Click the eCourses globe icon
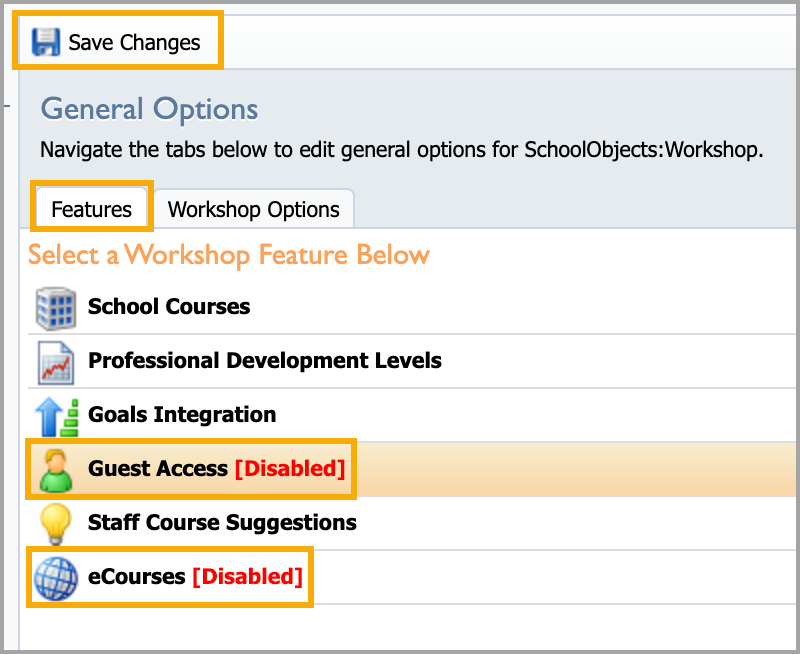Screen dimensions: 800x654 pos(56,577)
